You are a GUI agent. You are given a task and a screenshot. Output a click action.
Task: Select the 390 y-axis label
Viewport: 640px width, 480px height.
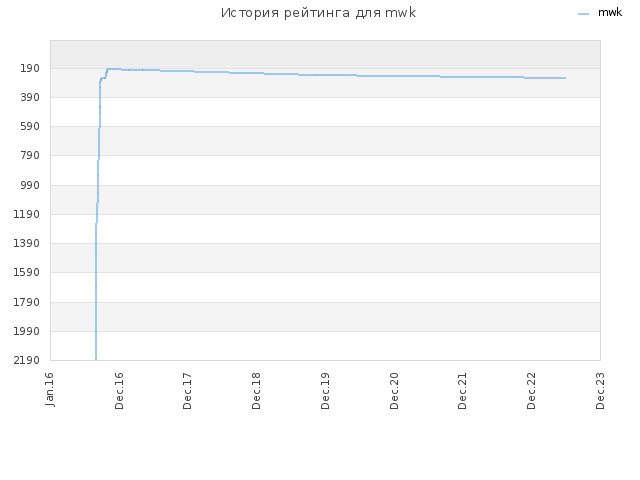coord(30,97)
